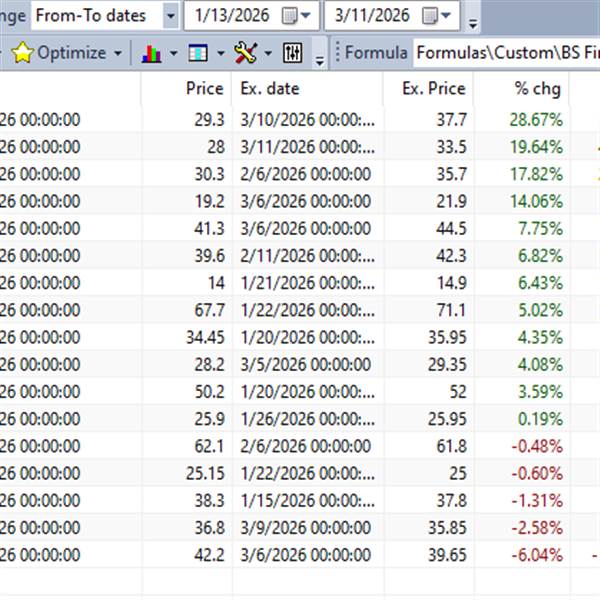The height and width of the screenshot is (600, 600).
Task: Open the calendar for start date 1/13/2026
Action: 297,15
